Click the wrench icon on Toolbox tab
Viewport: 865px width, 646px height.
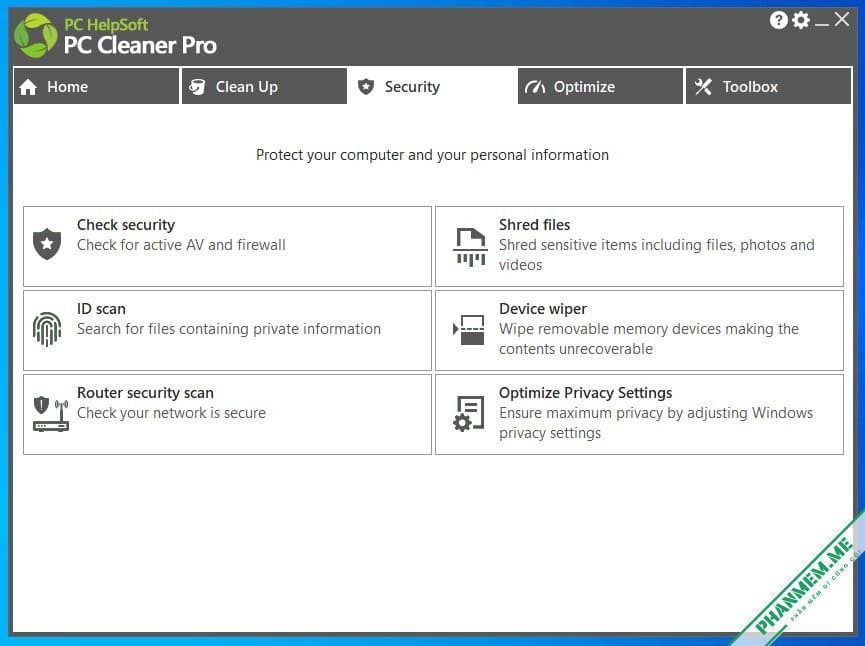(x=703, y=87)
